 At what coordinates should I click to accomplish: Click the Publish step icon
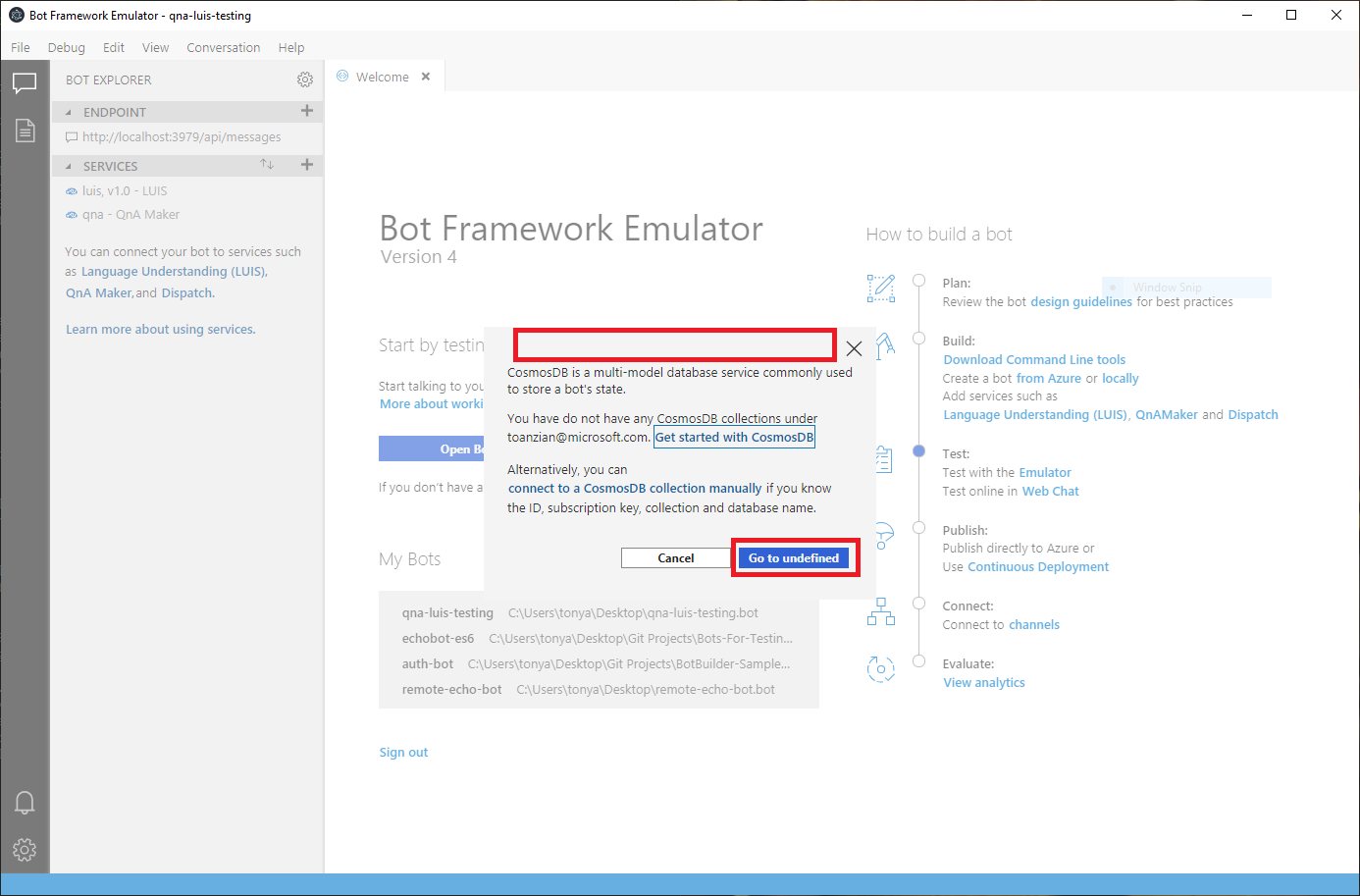tap(884, 535)
